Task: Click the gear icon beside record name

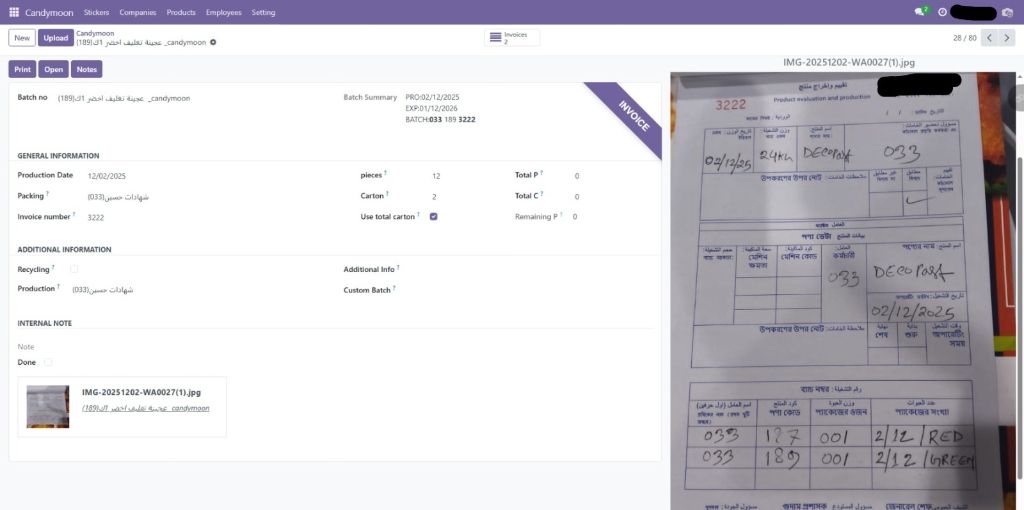Action: [x=213, y=43]
